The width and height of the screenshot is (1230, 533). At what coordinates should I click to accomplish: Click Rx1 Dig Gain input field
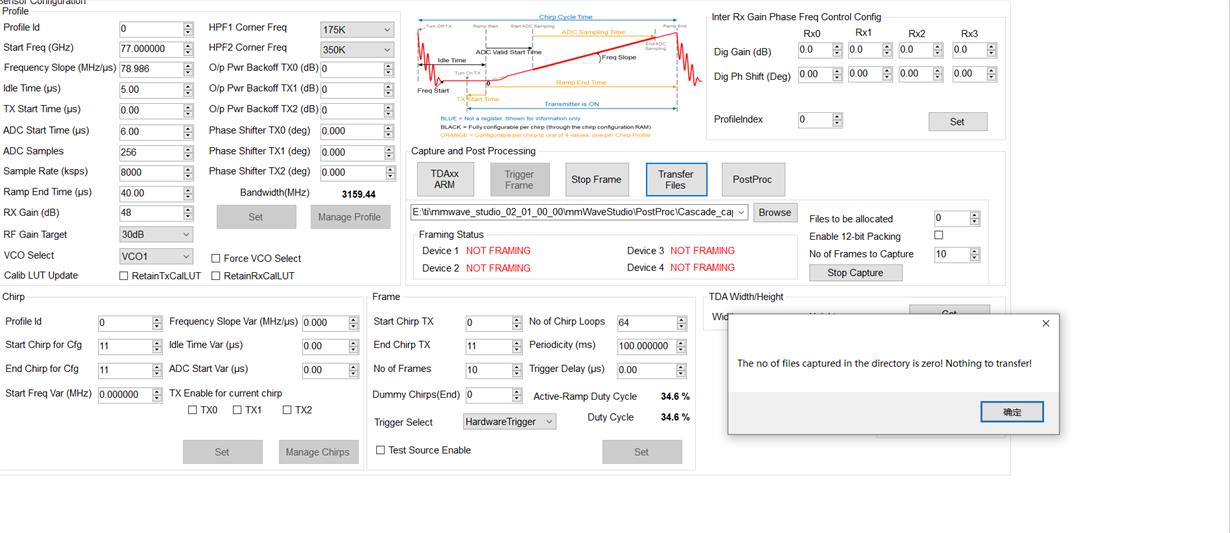pos(866,50)
